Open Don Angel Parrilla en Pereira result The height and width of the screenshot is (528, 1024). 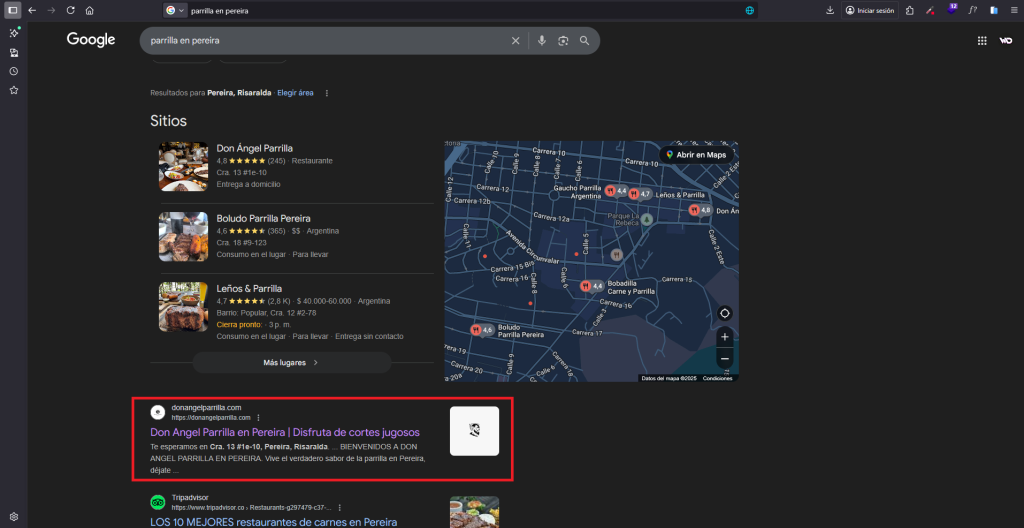tap(285, 433)
